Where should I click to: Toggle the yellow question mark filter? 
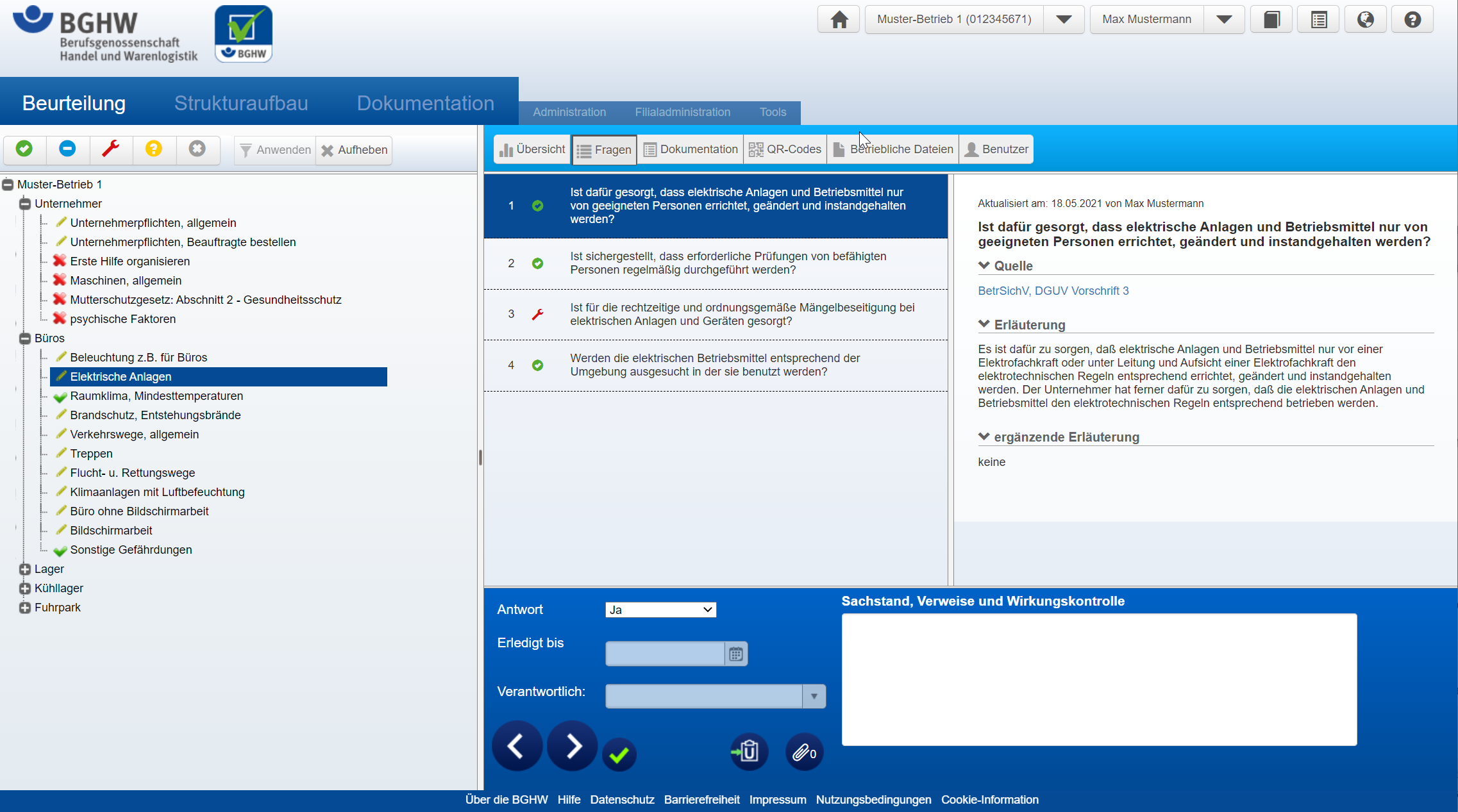(x=154, y=149)
